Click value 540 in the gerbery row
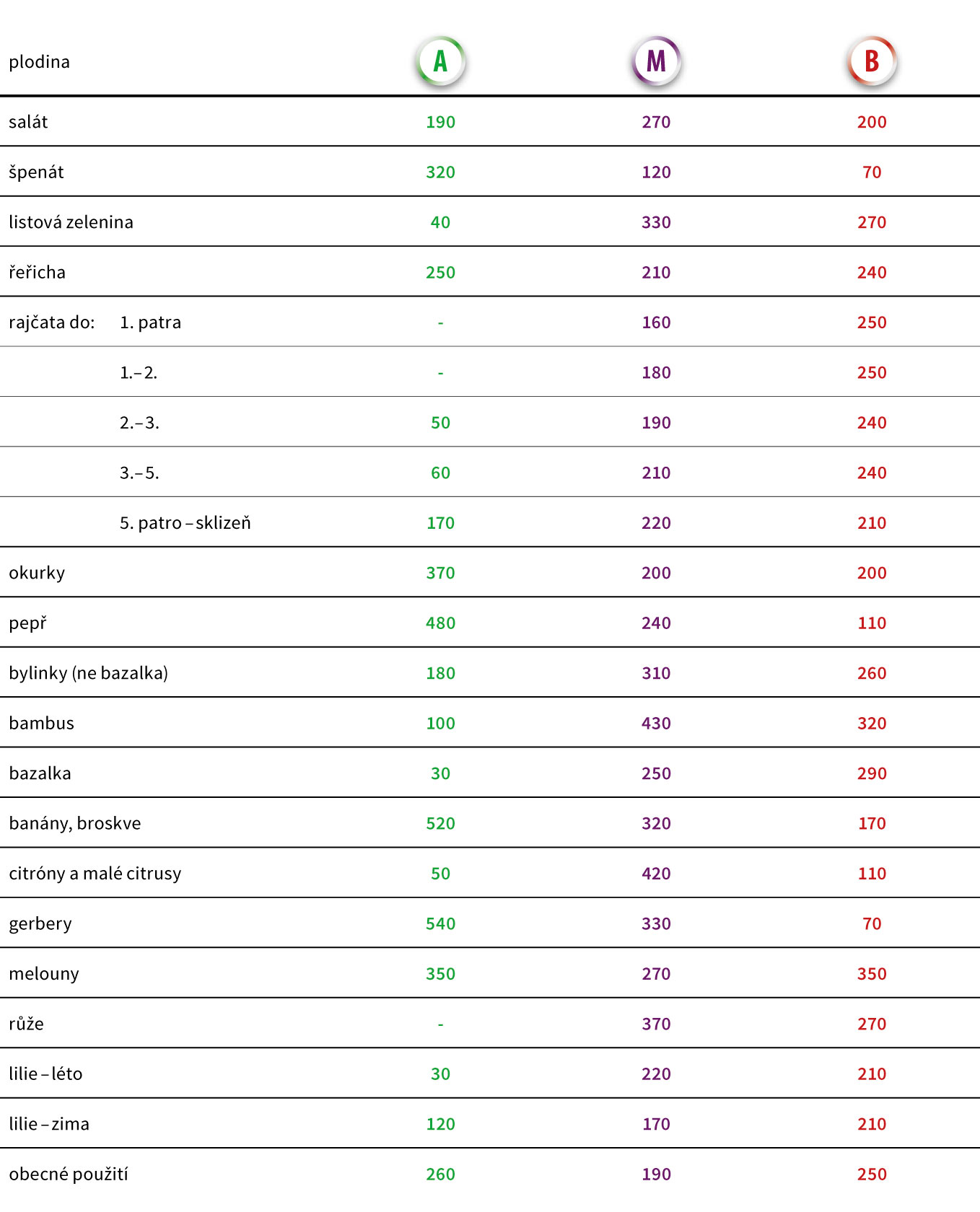This screenshot has width=980, height=1212. (x=440, y=924)
